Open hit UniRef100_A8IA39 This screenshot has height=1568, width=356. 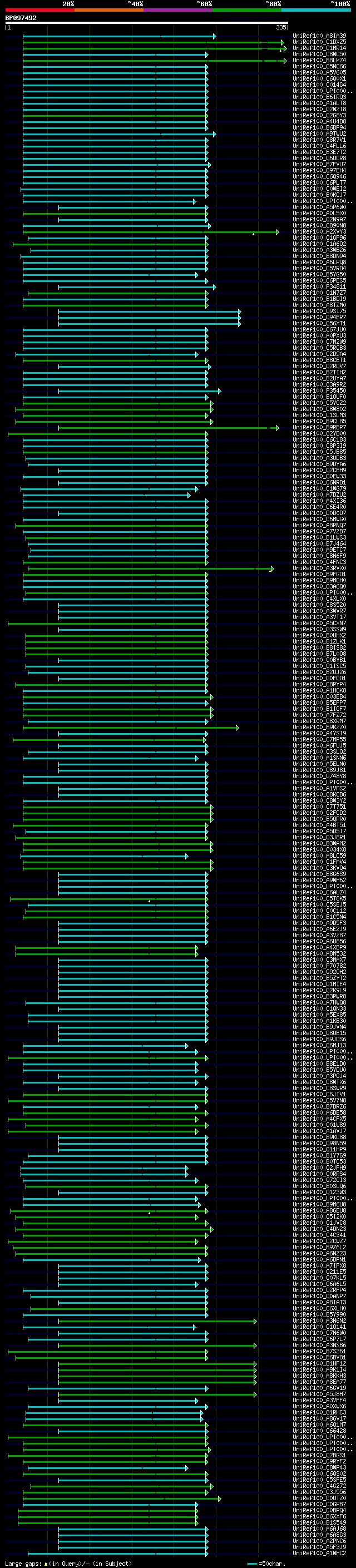pos(319,36)
